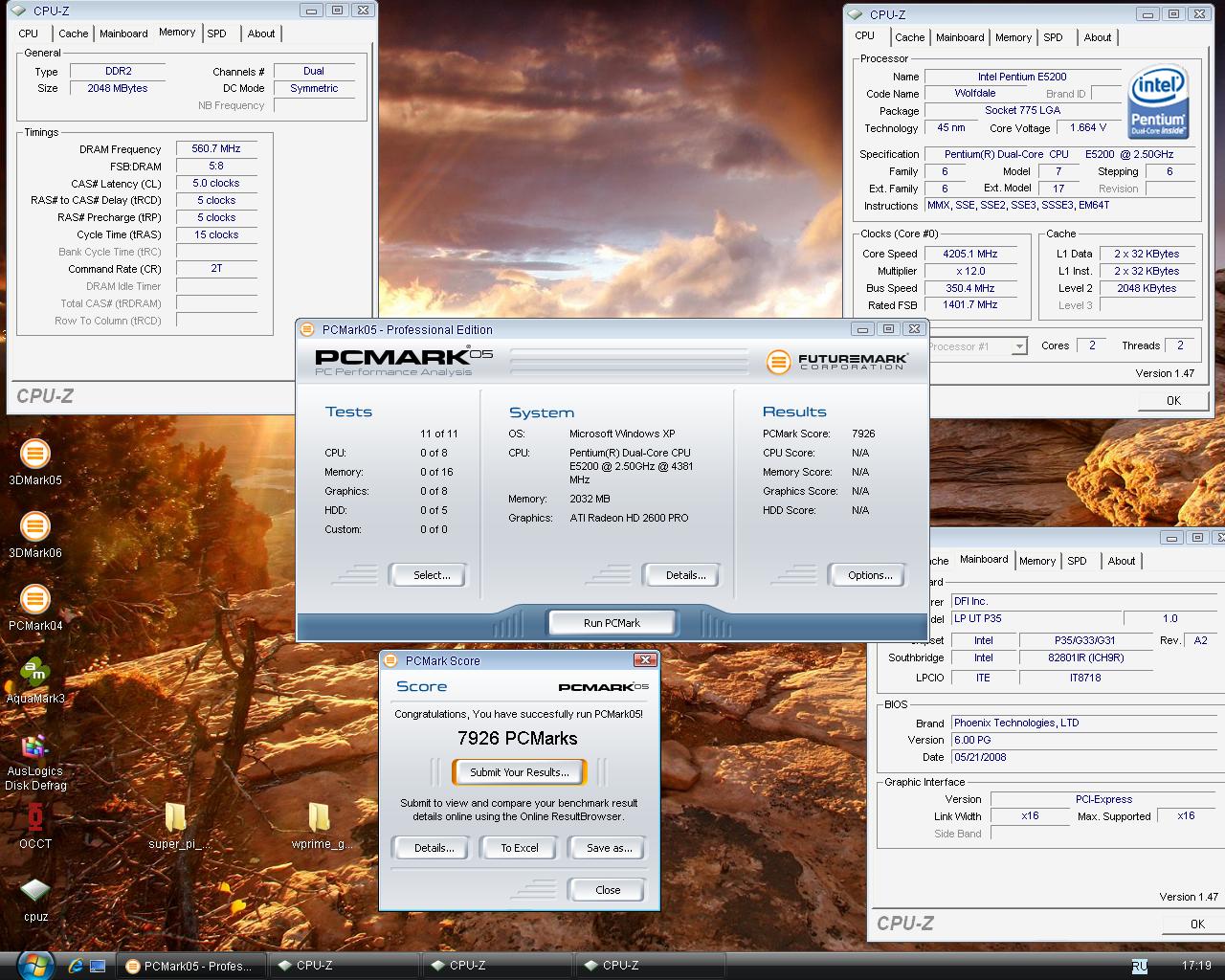
Task: Click the Intel Pentium logo in CPU-Z
Action: coord(1158,100)
